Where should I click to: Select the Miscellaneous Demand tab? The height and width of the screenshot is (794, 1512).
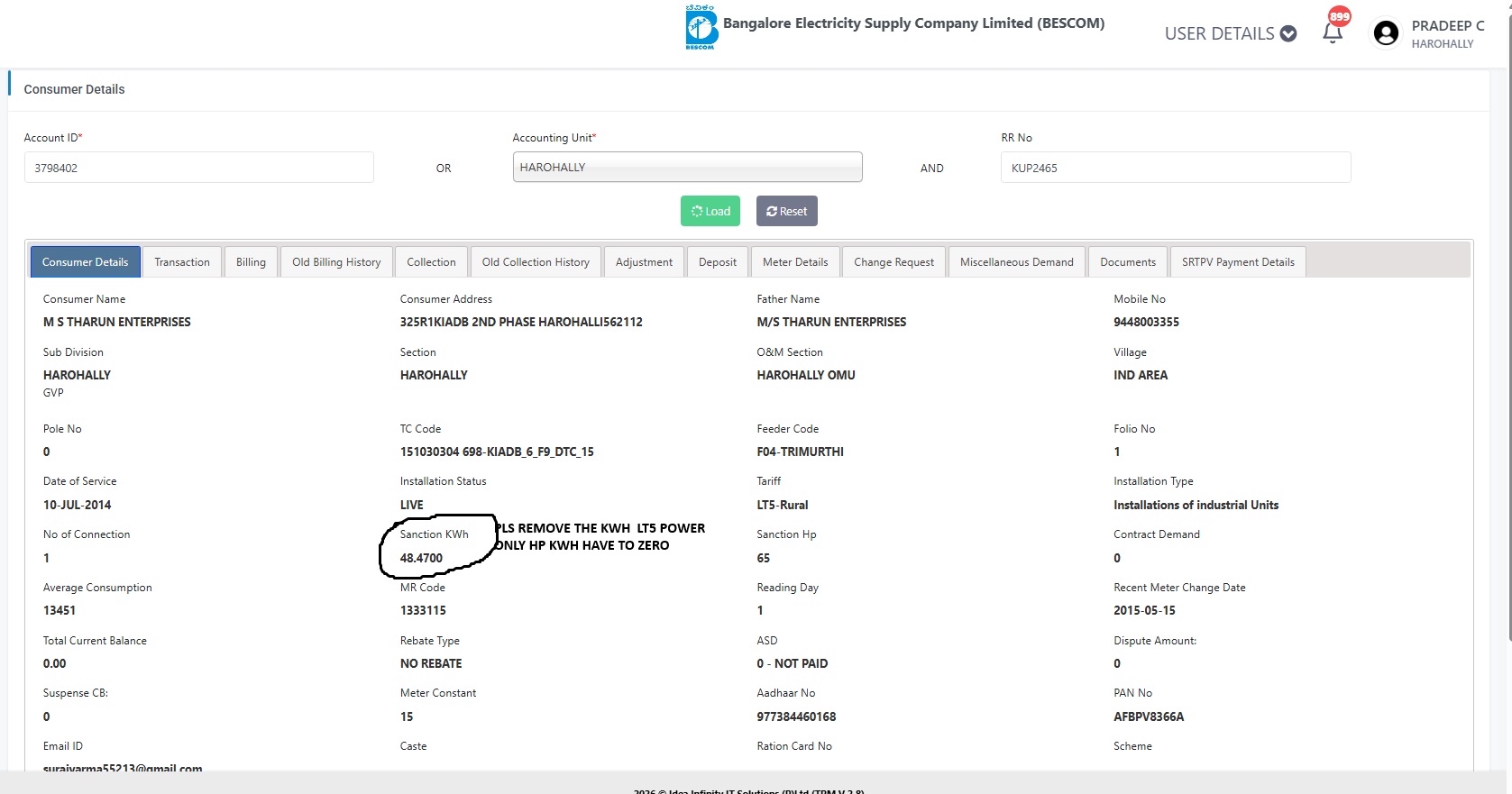pyautogui.click(x=1017, y=262)
